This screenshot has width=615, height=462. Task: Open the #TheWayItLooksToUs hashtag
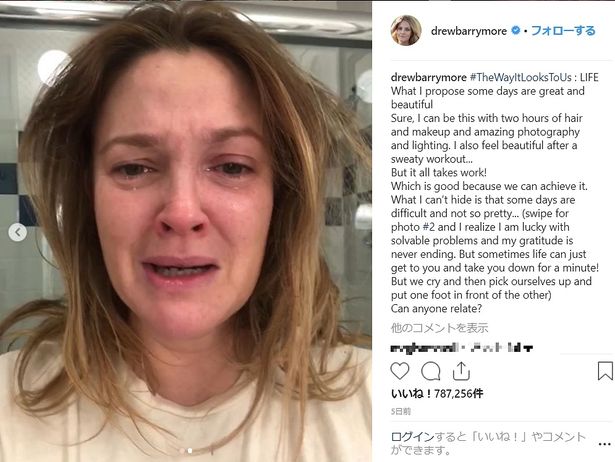tap(520, 77)
